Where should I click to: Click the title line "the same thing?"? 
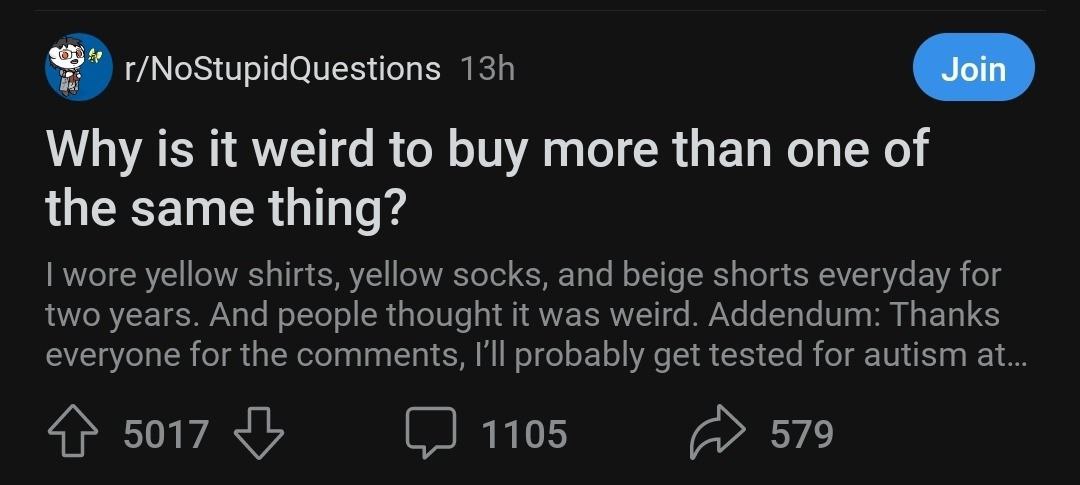click(x=225, y=207)
